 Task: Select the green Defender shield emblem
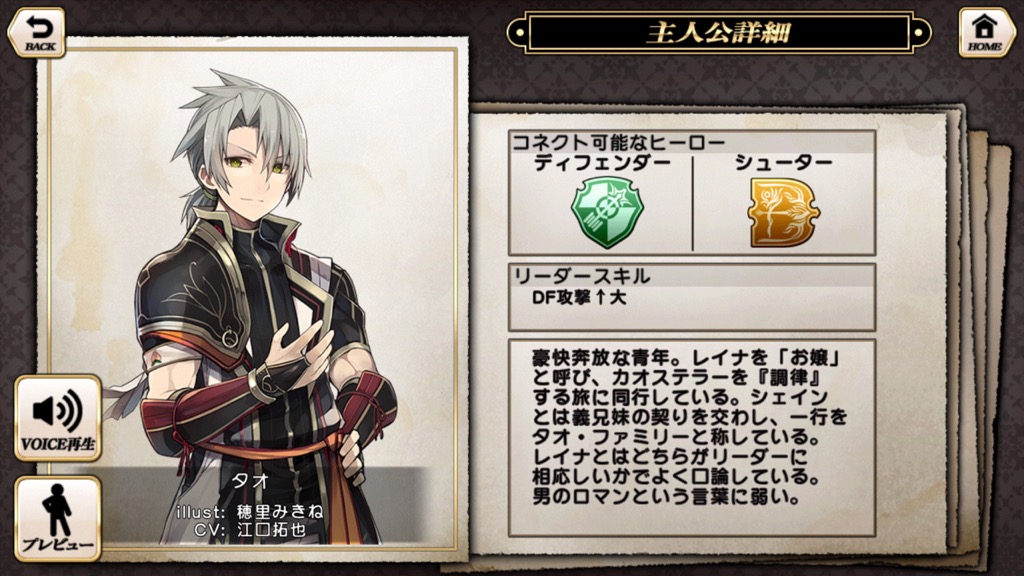607,212
